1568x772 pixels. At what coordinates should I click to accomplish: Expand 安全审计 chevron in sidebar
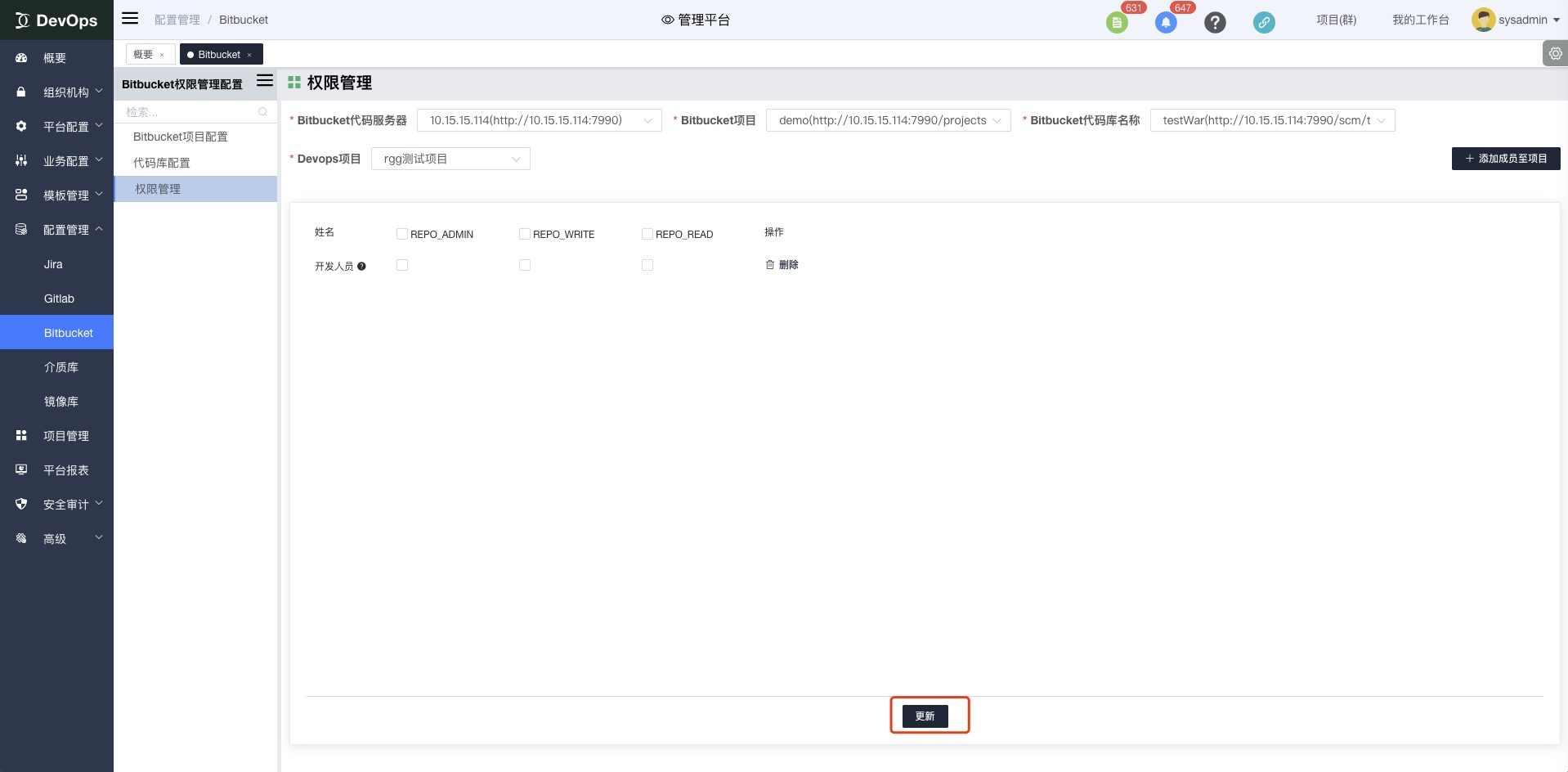coord(99,504)
